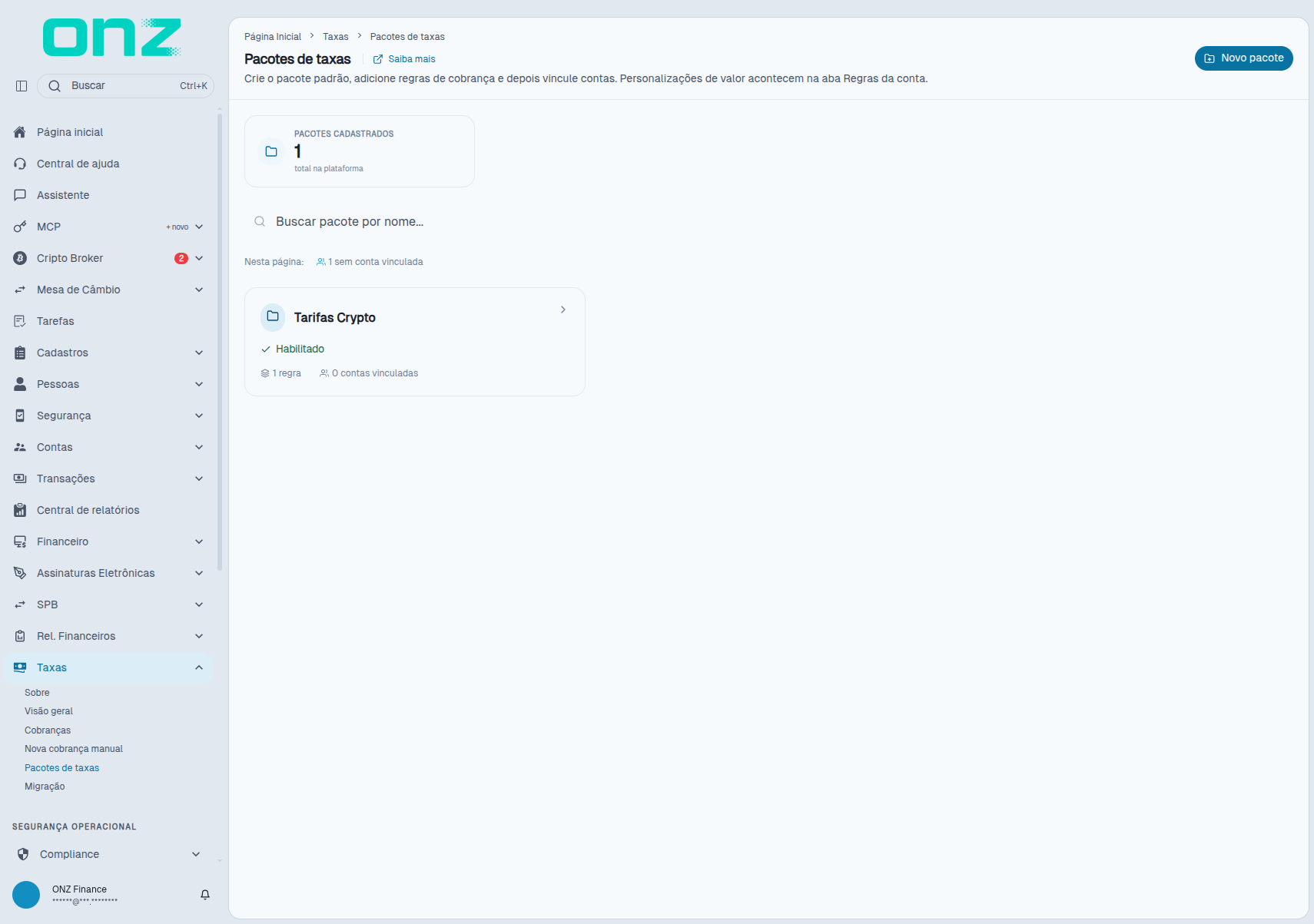Click the Novo pacote button
This screenshot has height=924, width=1314.
(x=1243, y=58)
